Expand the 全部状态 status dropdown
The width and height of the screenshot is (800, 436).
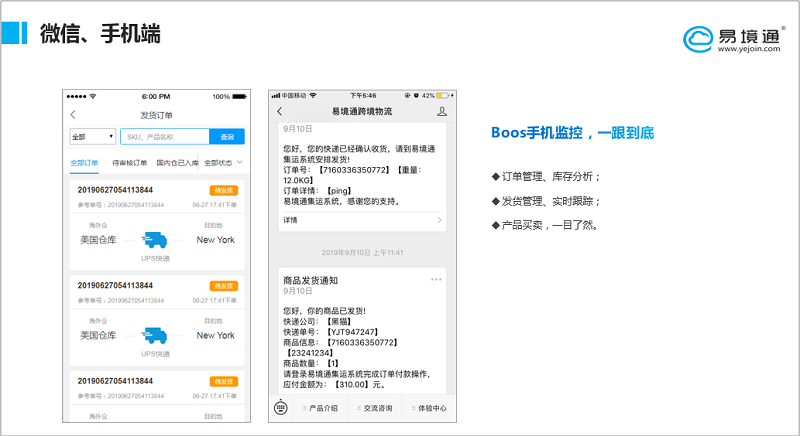pos(224,162)
